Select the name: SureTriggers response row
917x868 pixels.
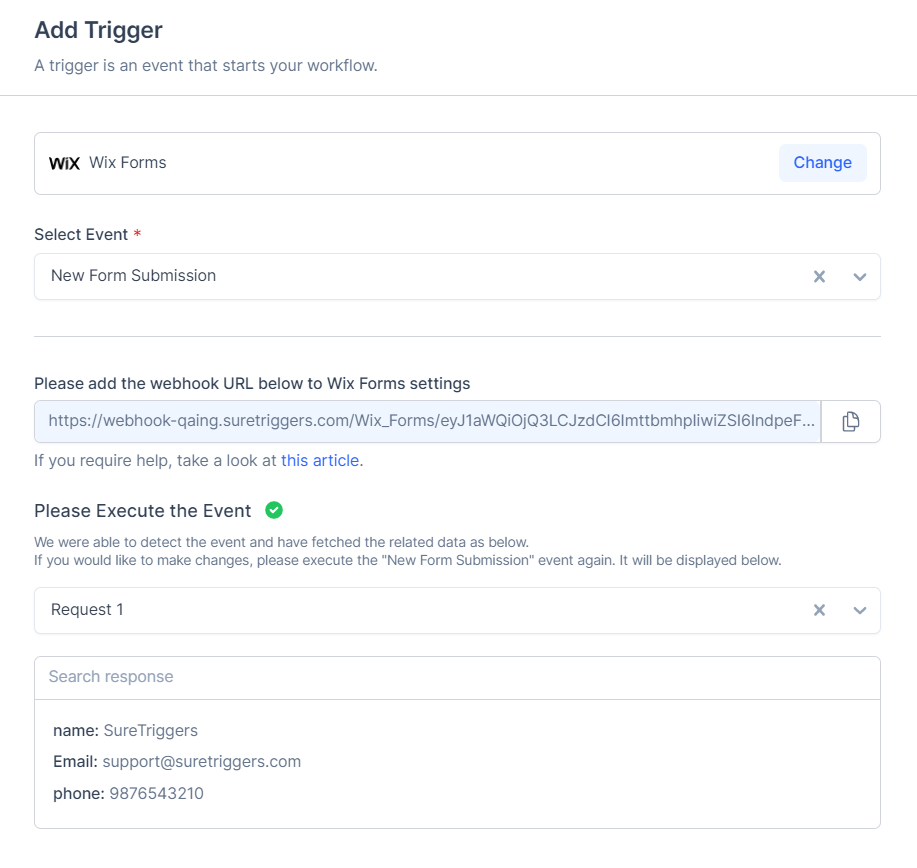(x=125, y=731)
